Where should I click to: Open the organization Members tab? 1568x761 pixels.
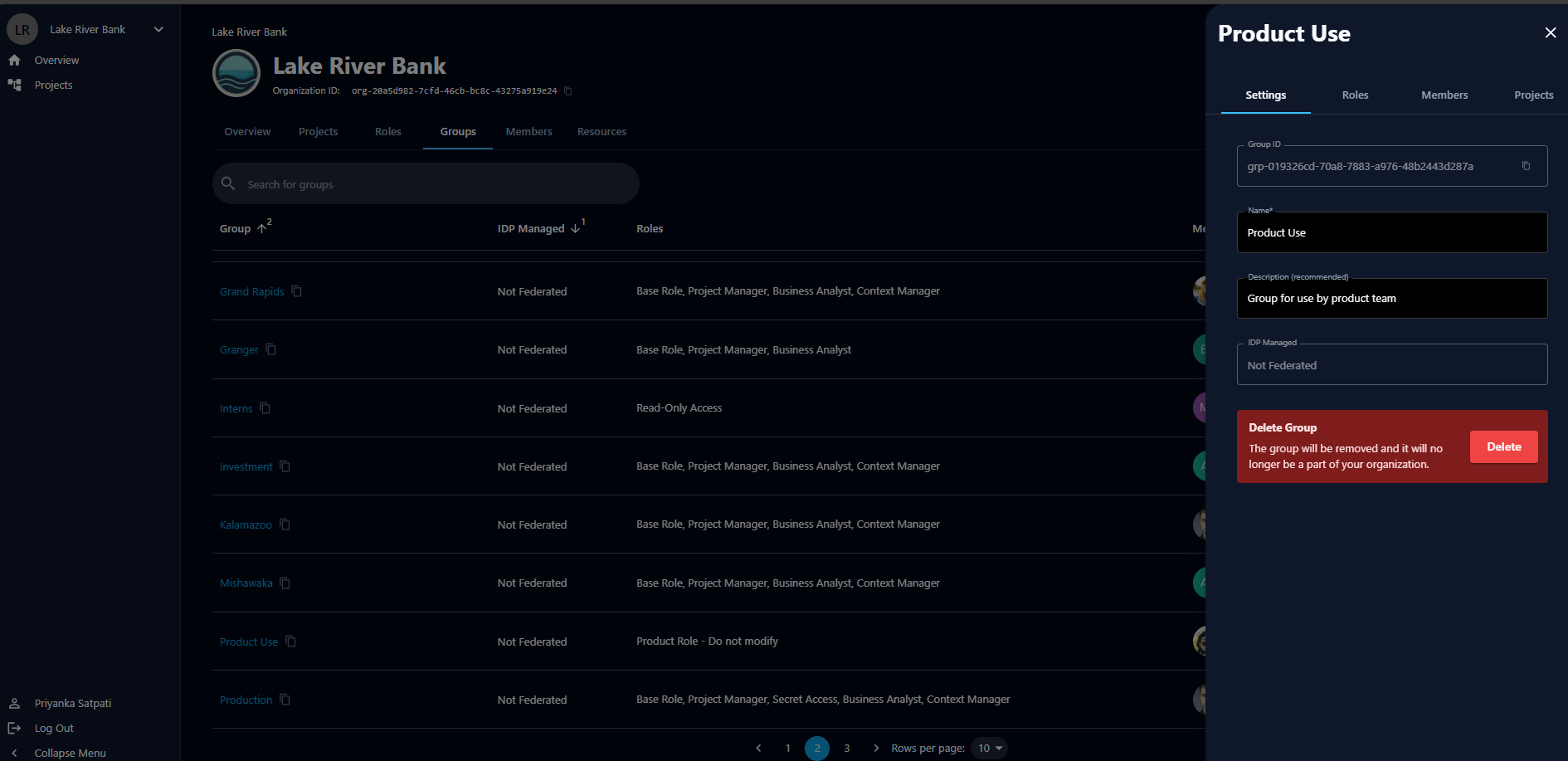point(528,132)
